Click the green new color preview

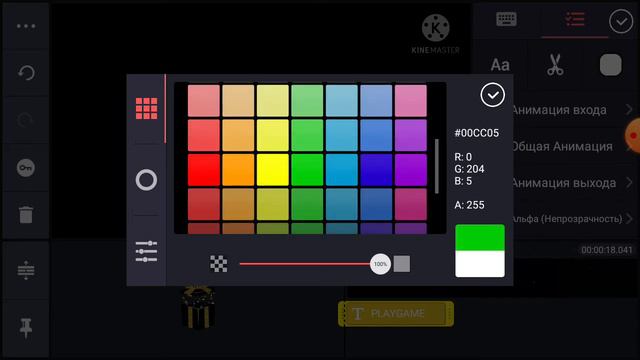point(480,238)
